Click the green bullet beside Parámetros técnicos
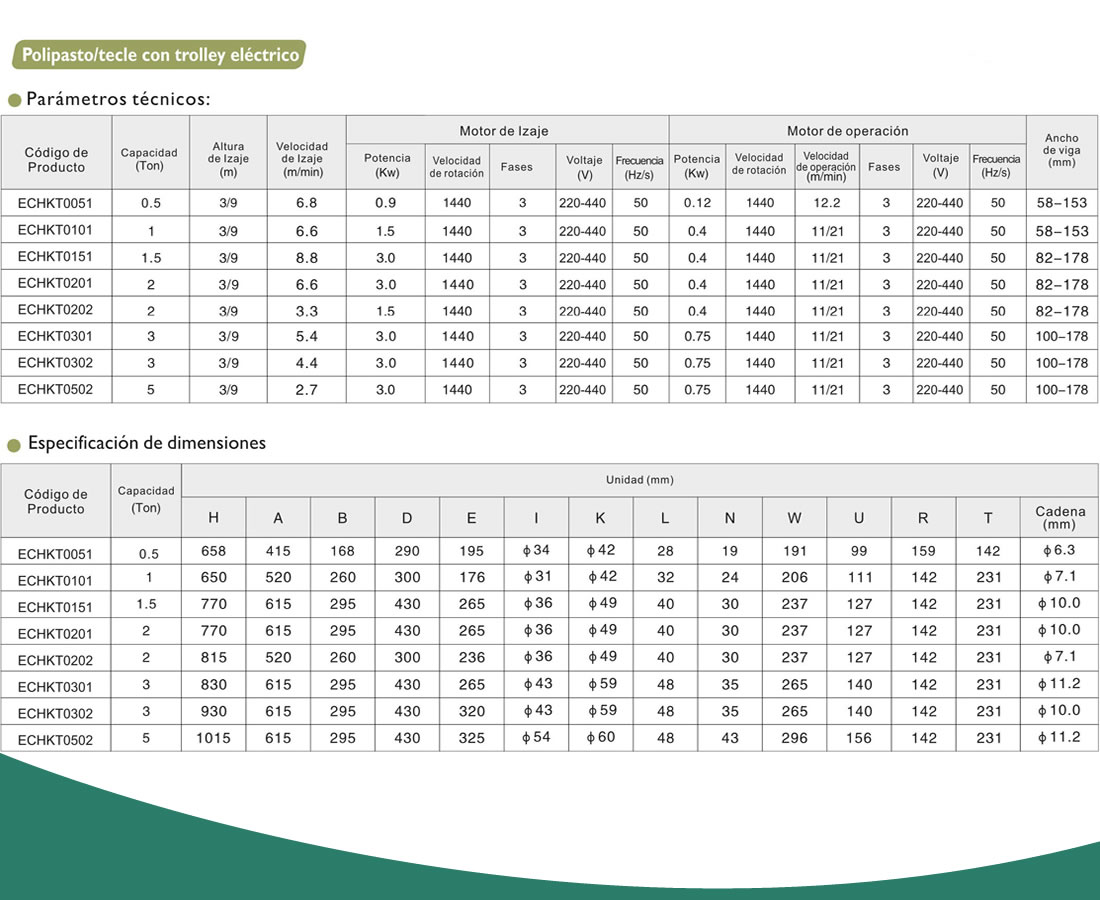The height and width of the screenshot is (900, 1100). coord(14,100)
